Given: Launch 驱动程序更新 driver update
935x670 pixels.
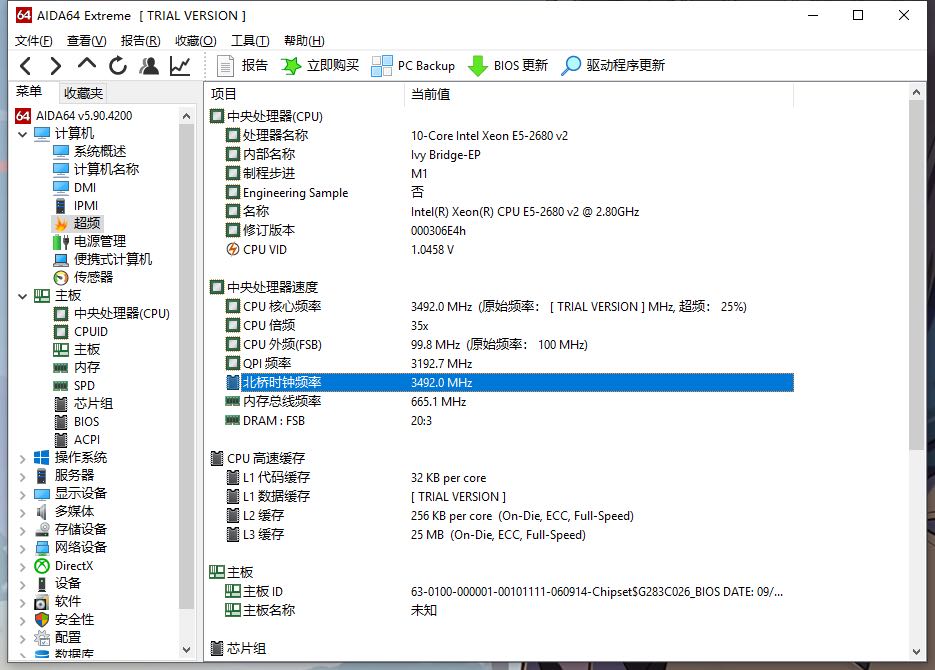Looking at the screenshot, I should [x=613, y=66].
